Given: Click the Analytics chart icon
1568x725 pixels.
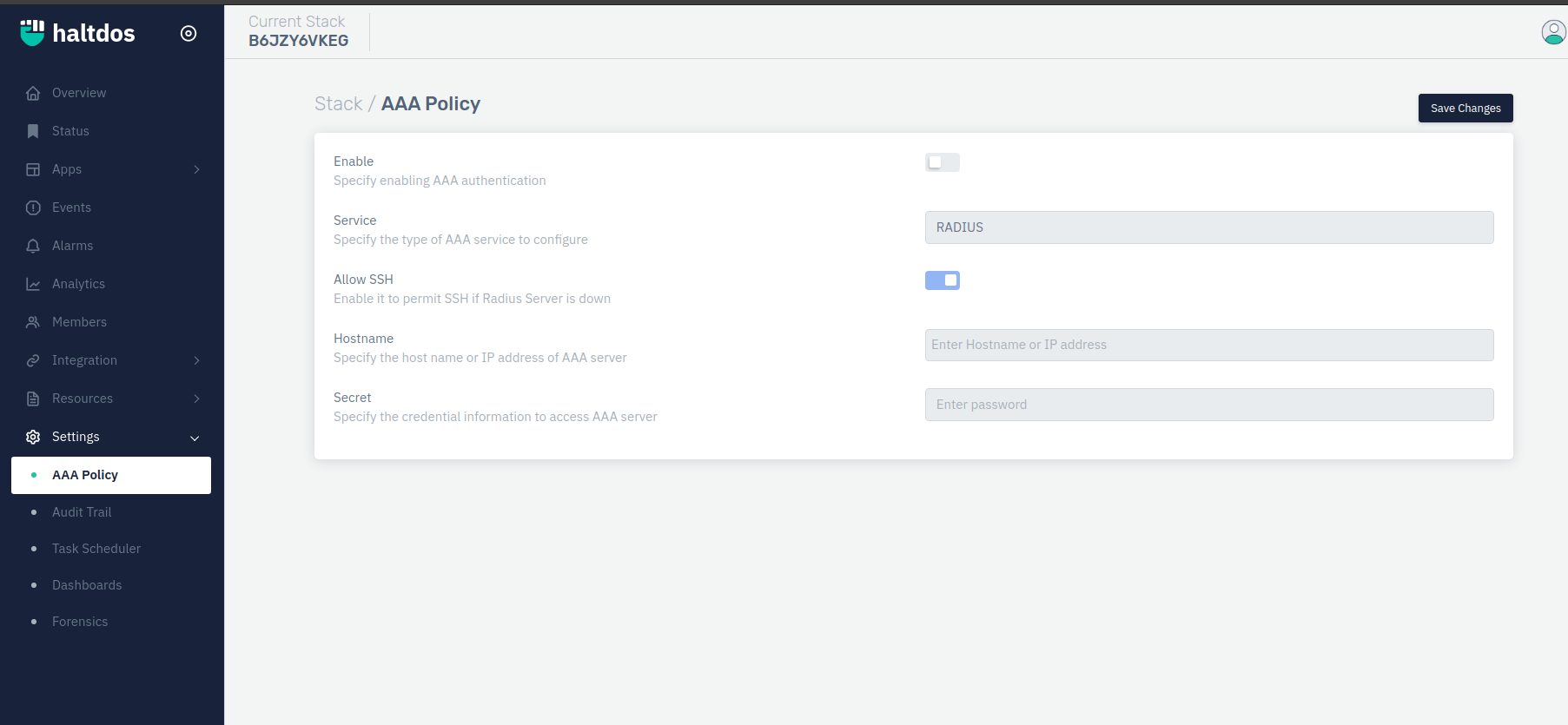Looking at the screenshot, I should click(33, 284).
